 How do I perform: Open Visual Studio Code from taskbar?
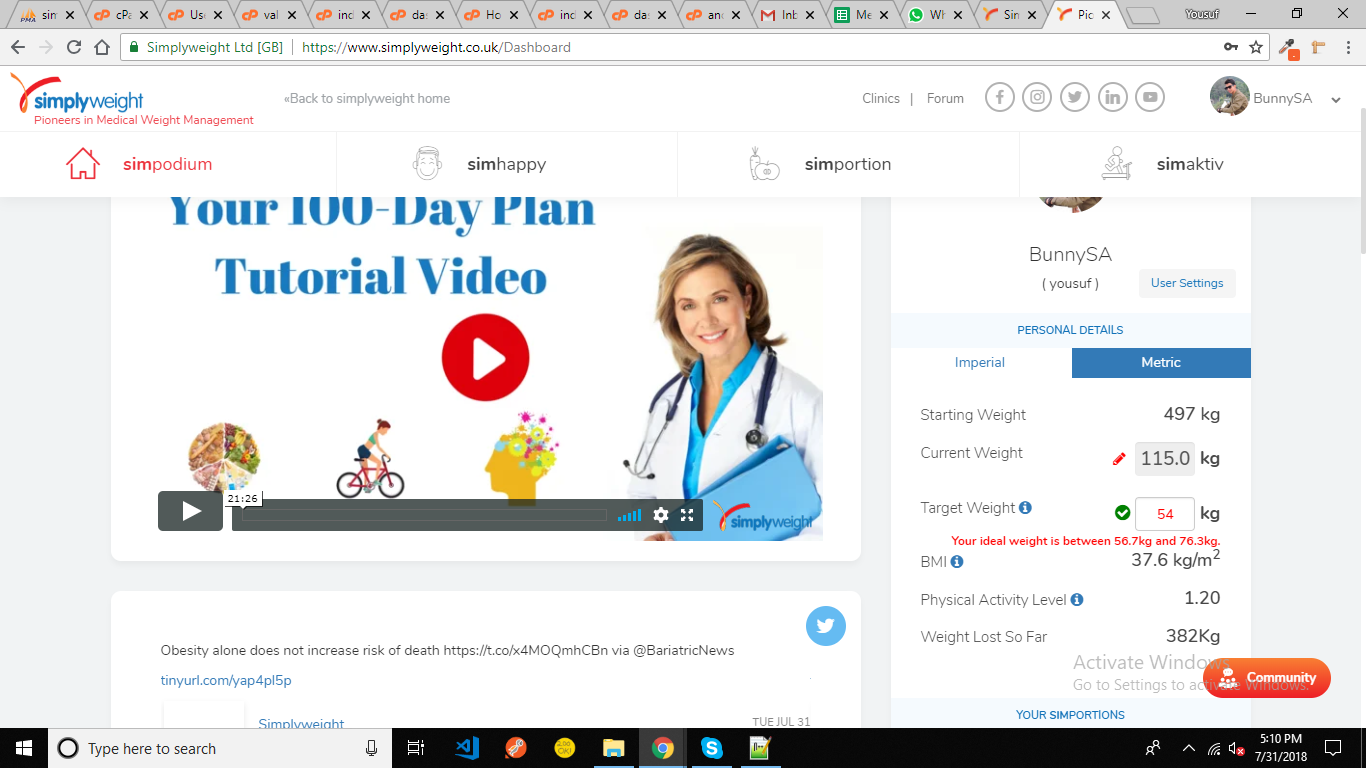(467, 748)
